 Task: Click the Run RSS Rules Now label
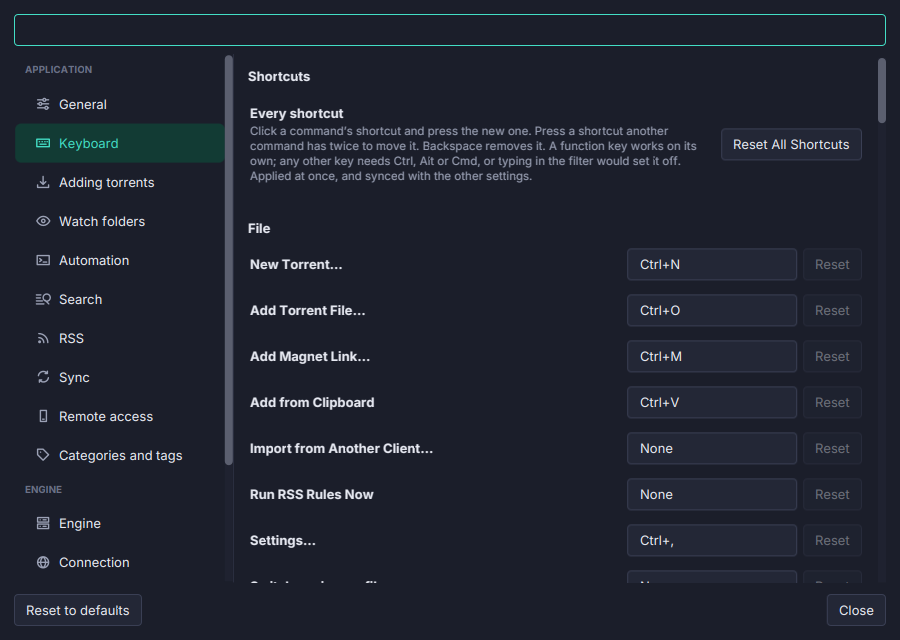(x=312, y=494)
